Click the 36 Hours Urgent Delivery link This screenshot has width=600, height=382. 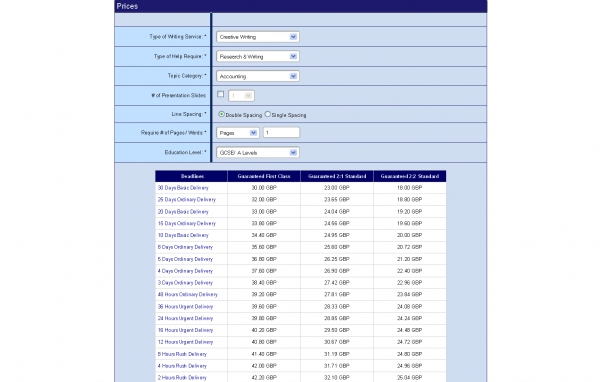pos(185,307)
